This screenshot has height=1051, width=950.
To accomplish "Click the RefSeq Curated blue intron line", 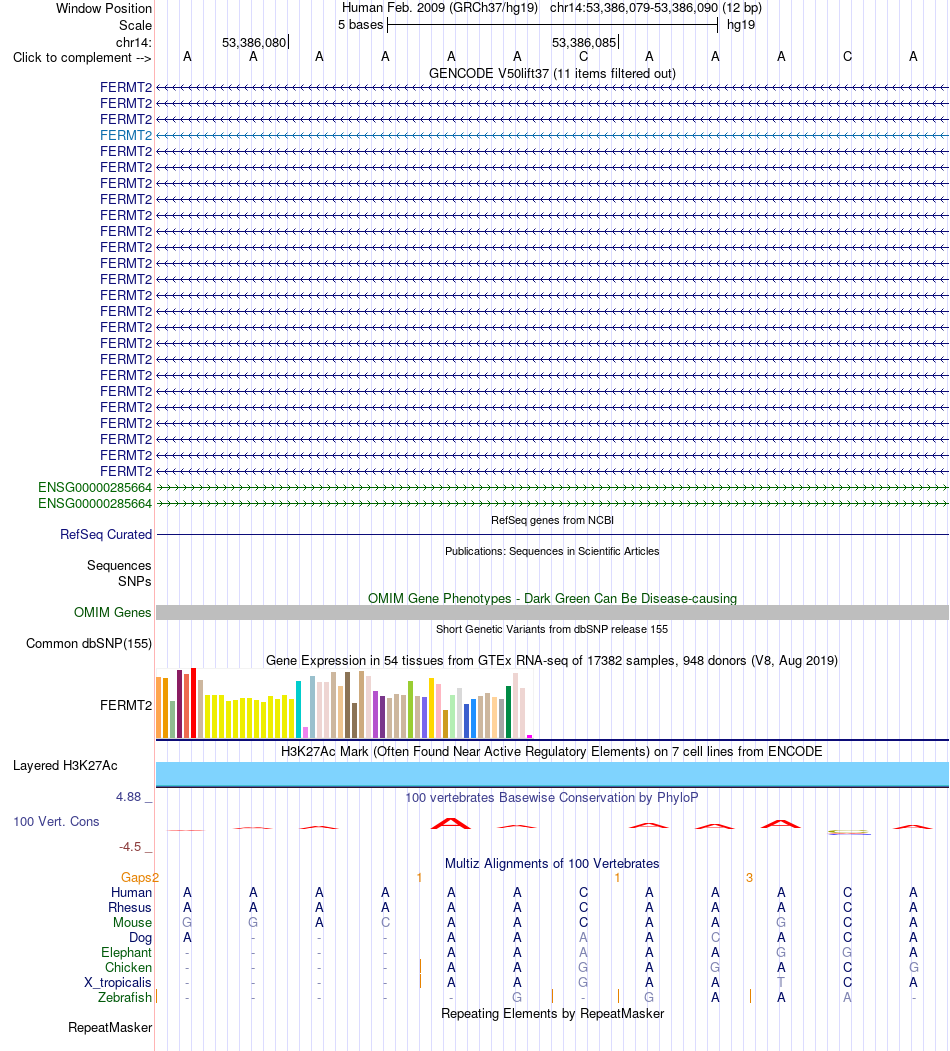I will coord(552,534).
